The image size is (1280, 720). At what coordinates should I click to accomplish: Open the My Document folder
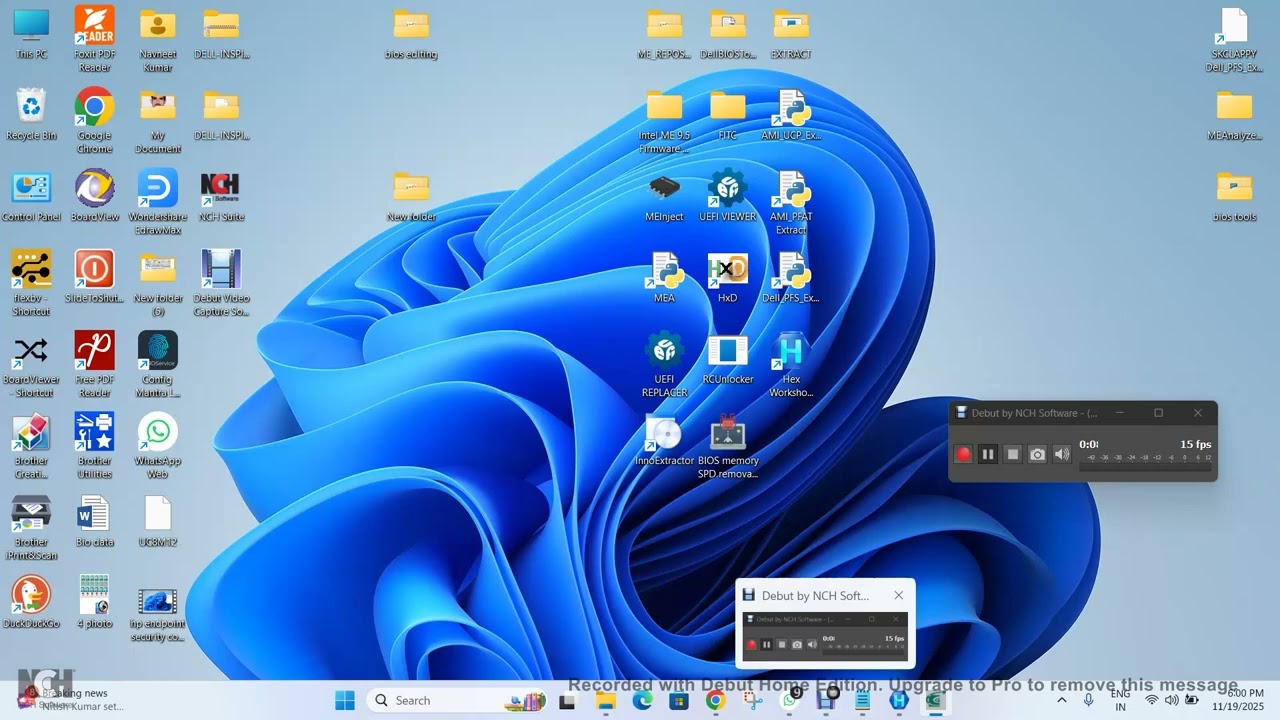click(x=158, y=120)
